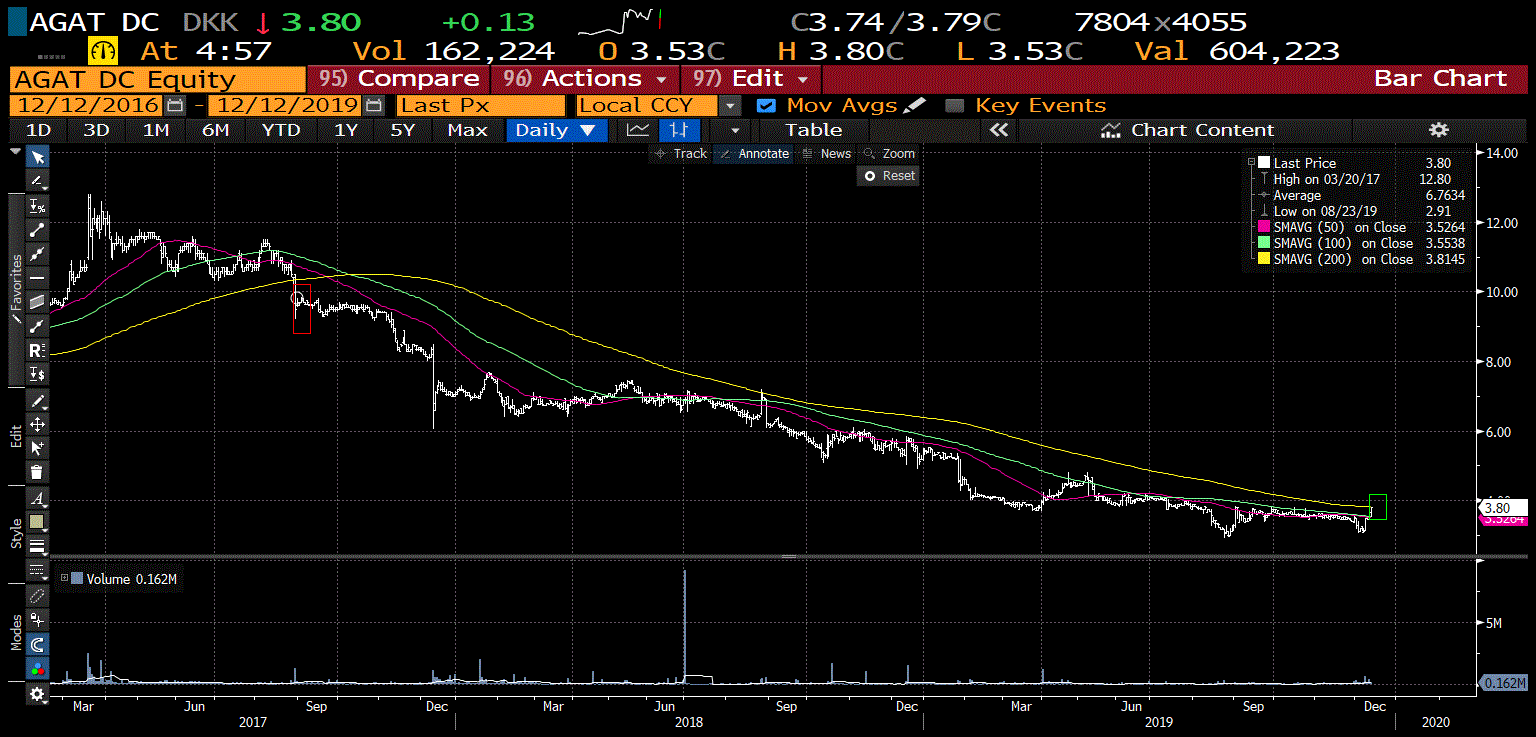Select the regression R tool
Image resolution: width=1536 pixels, height=737 pixels.
[x=38, y=350]
